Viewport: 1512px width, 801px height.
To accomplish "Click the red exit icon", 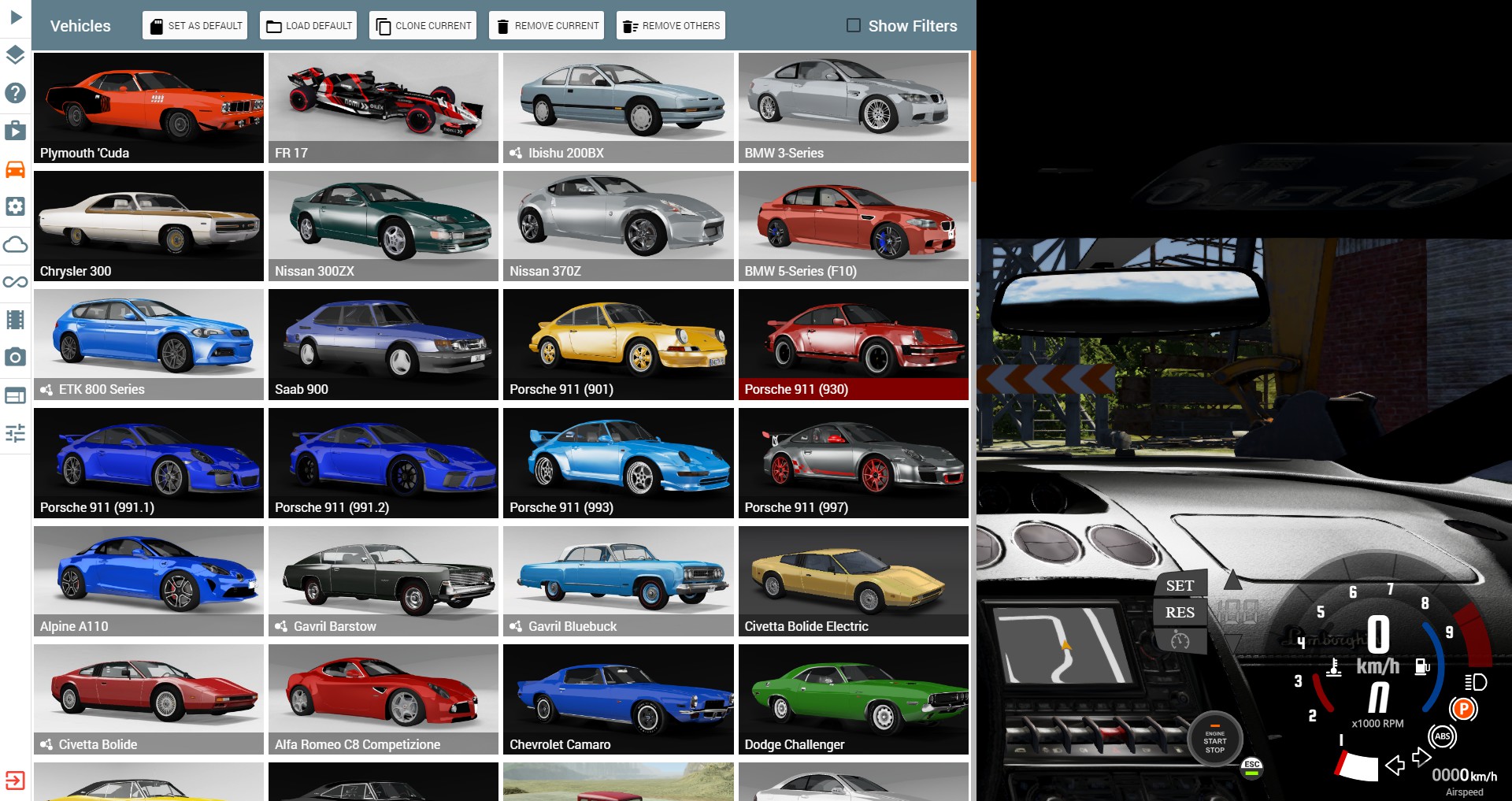I will (16, 781).
